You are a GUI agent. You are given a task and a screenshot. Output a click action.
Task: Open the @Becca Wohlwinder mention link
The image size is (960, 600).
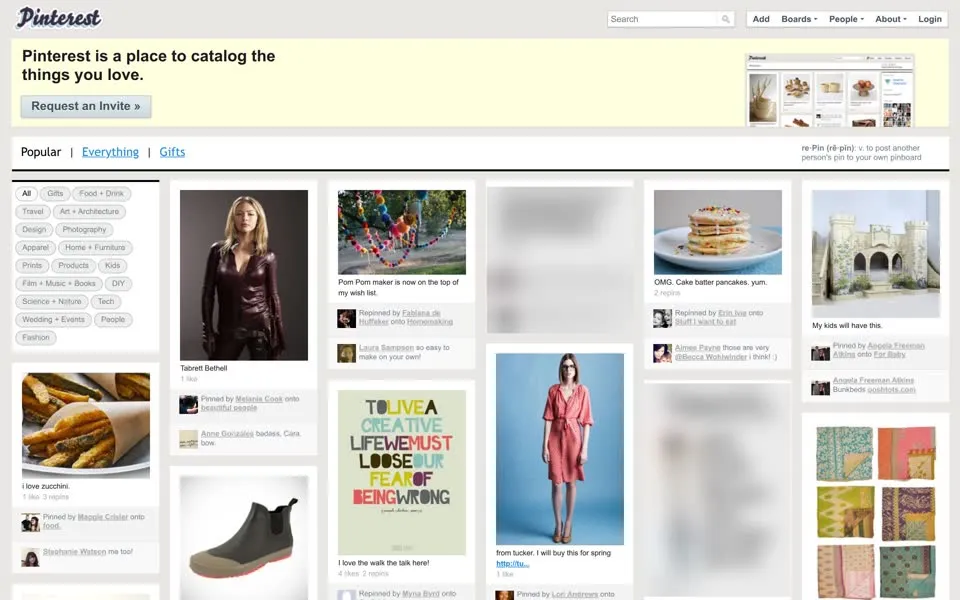click(x=711, y=356)
